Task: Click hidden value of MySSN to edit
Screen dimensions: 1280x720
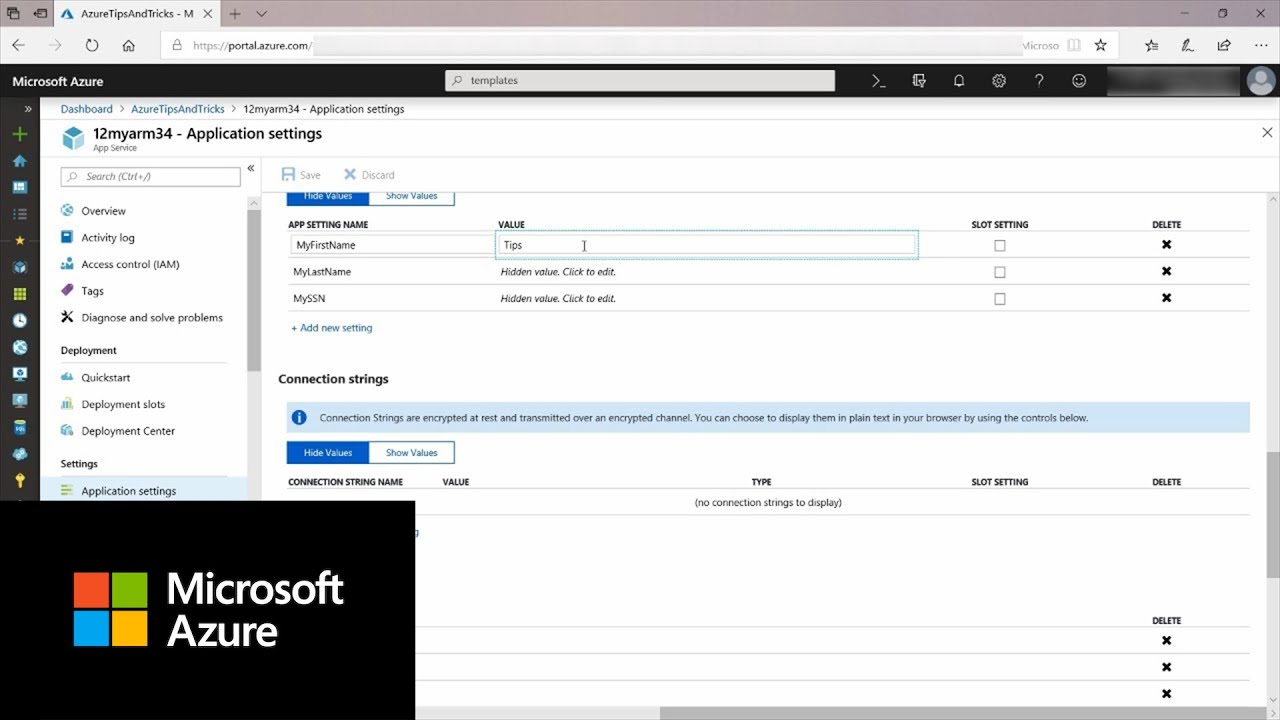Action: pyautogui.click(x=558, y=298)
